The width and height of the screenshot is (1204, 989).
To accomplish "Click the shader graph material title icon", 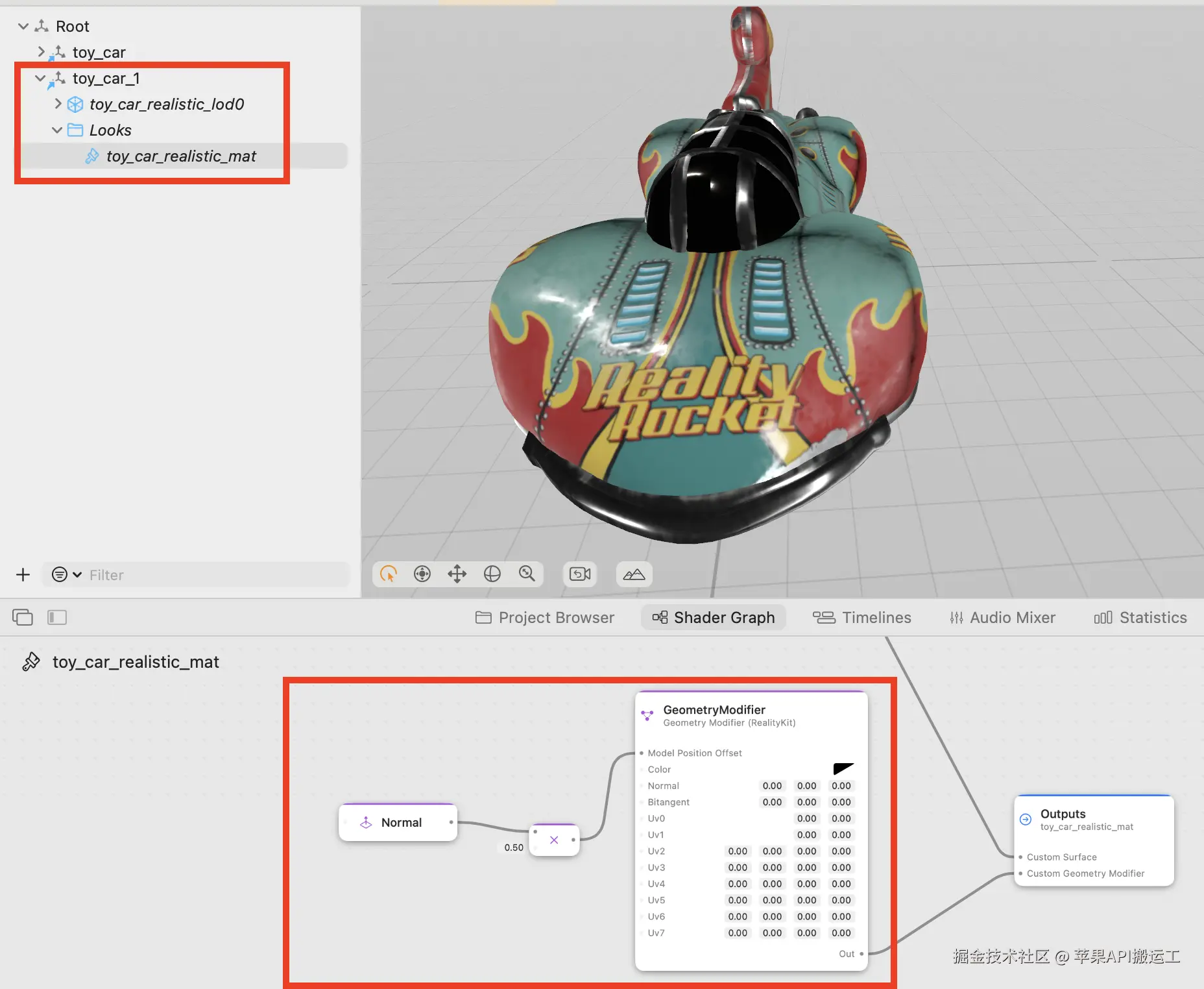I will coord(31,662).
